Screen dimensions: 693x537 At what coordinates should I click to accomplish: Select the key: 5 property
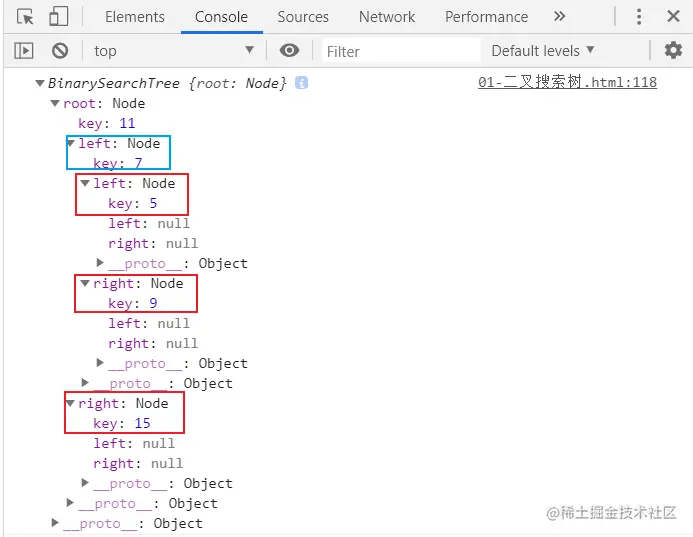pos(133,203)
